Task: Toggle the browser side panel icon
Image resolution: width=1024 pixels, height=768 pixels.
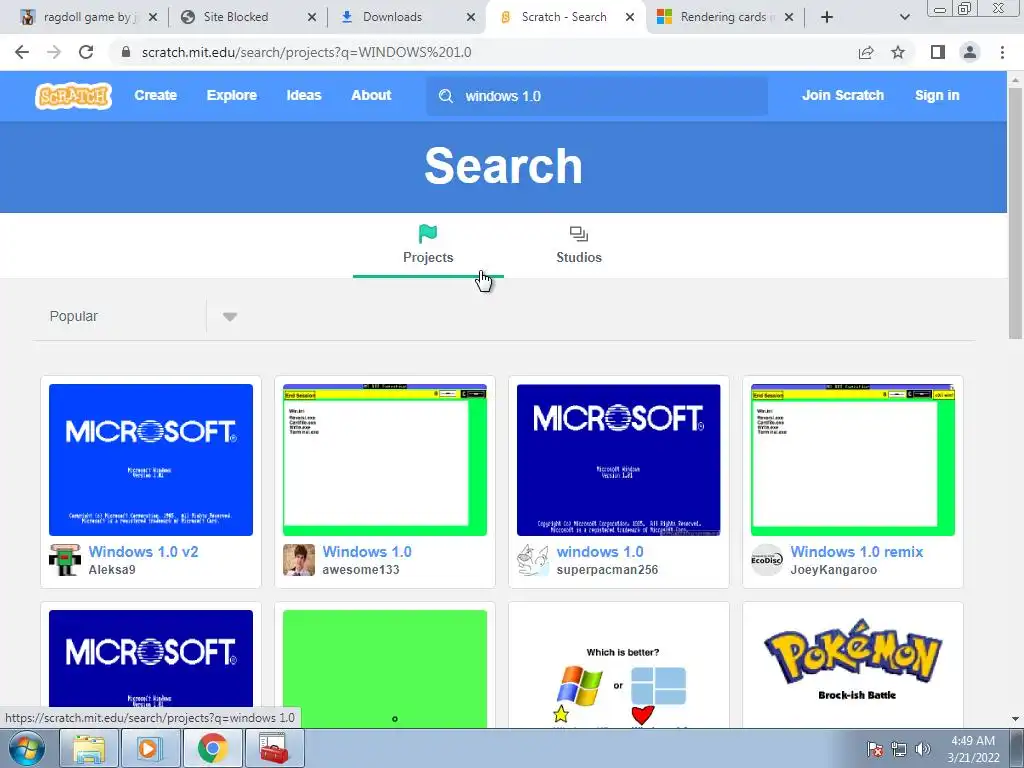Action: 938,52
